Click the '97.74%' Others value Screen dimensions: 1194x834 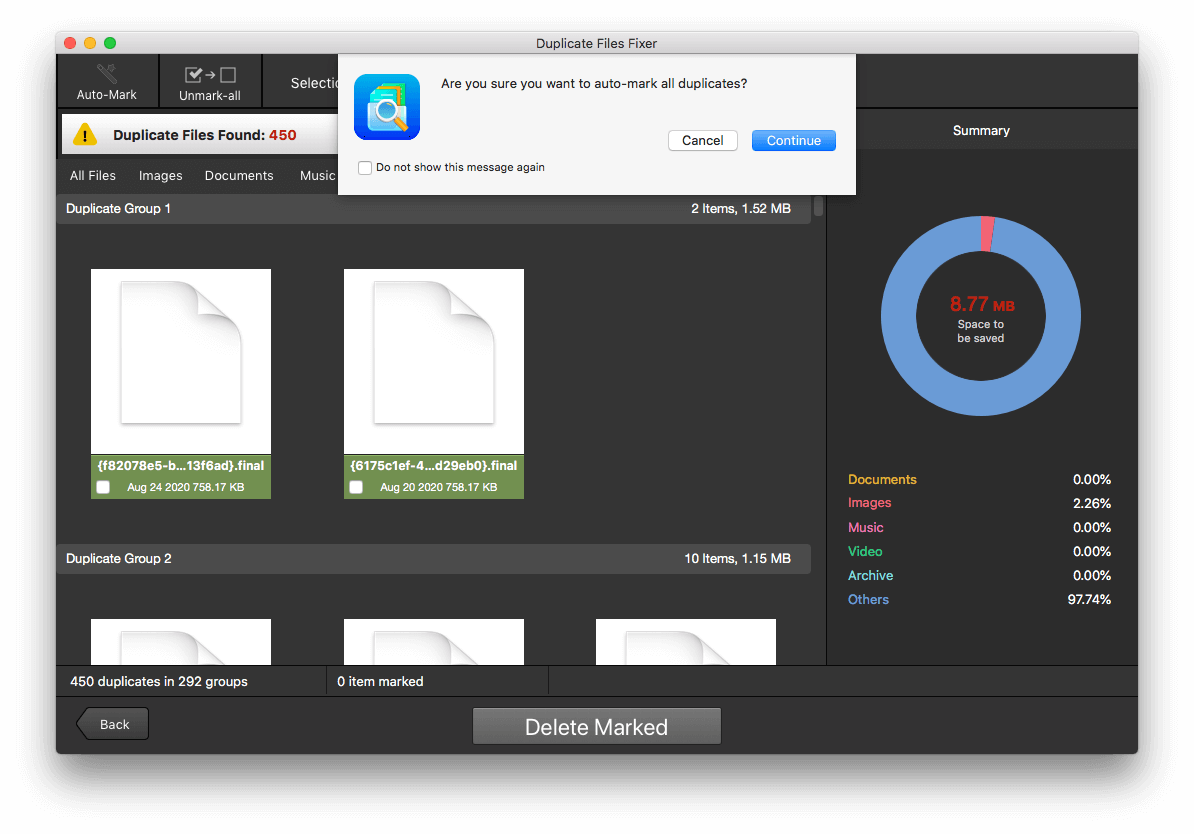[x=1089, y=599]
